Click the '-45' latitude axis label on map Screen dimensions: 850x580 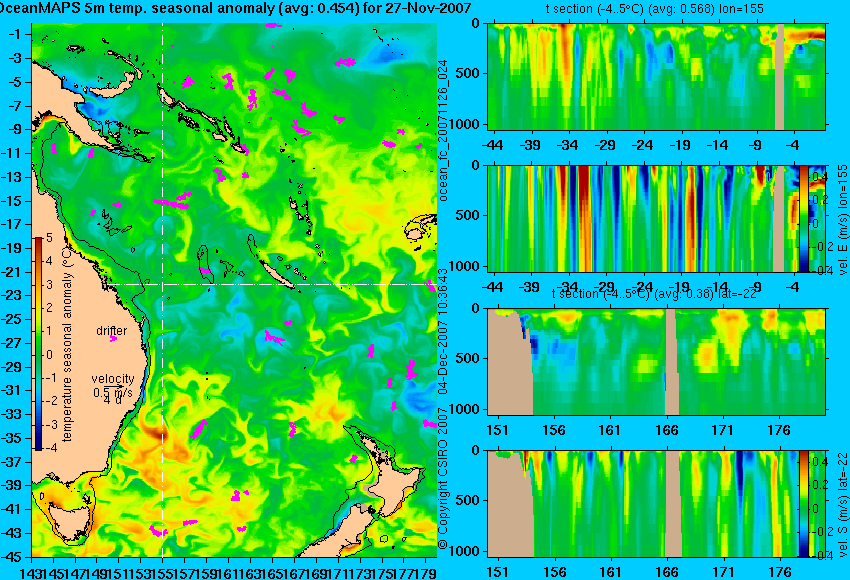pos(12,557)
